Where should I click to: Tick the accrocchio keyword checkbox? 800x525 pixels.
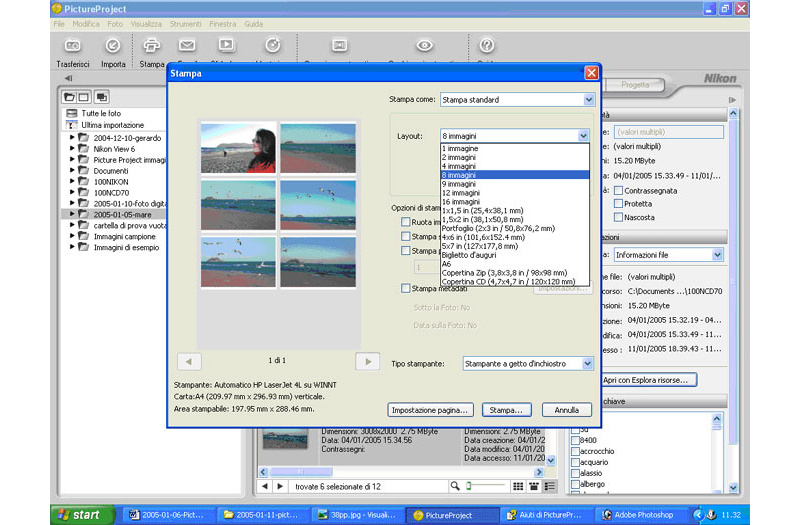[576, 451]
